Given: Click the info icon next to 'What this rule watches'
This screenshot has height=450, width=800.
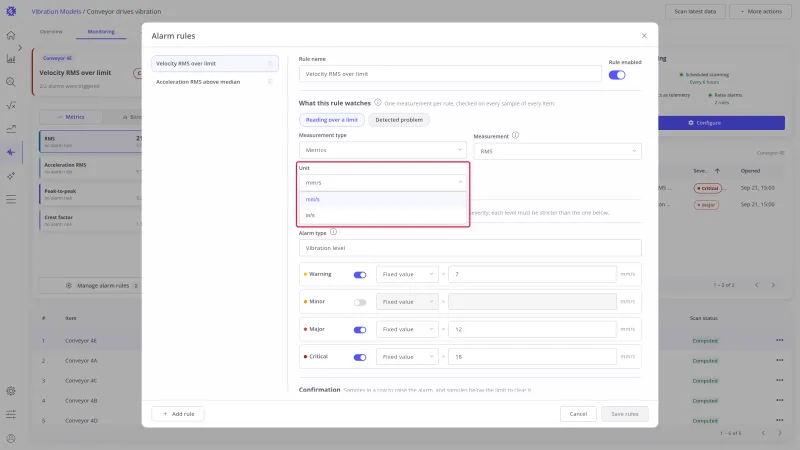Looking at the screenshot, I should click(x=378, y=103).
